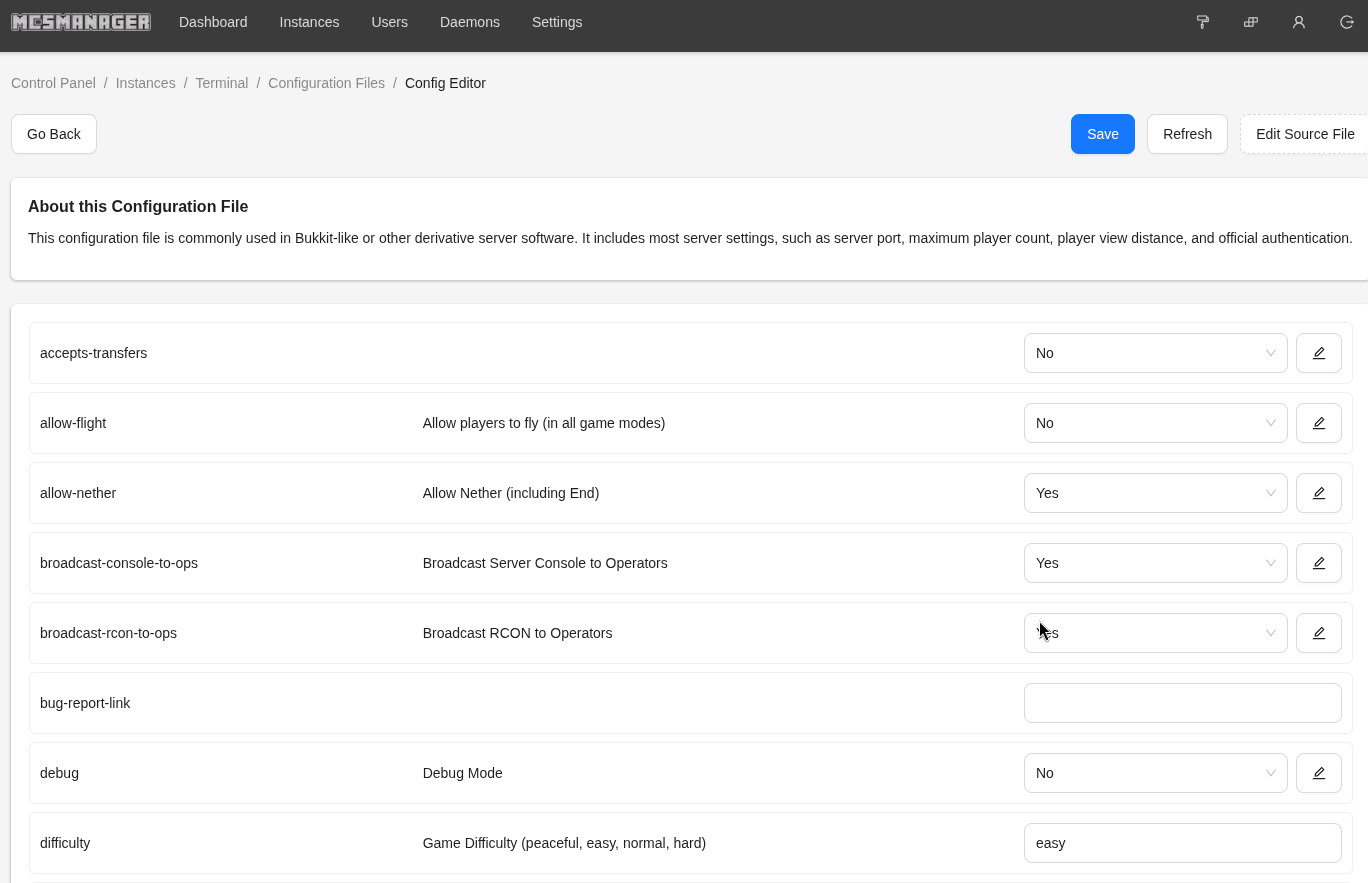Open debug mode value dropdown
Viewport: 1368px width, 883px height.
pos(1156,773)
